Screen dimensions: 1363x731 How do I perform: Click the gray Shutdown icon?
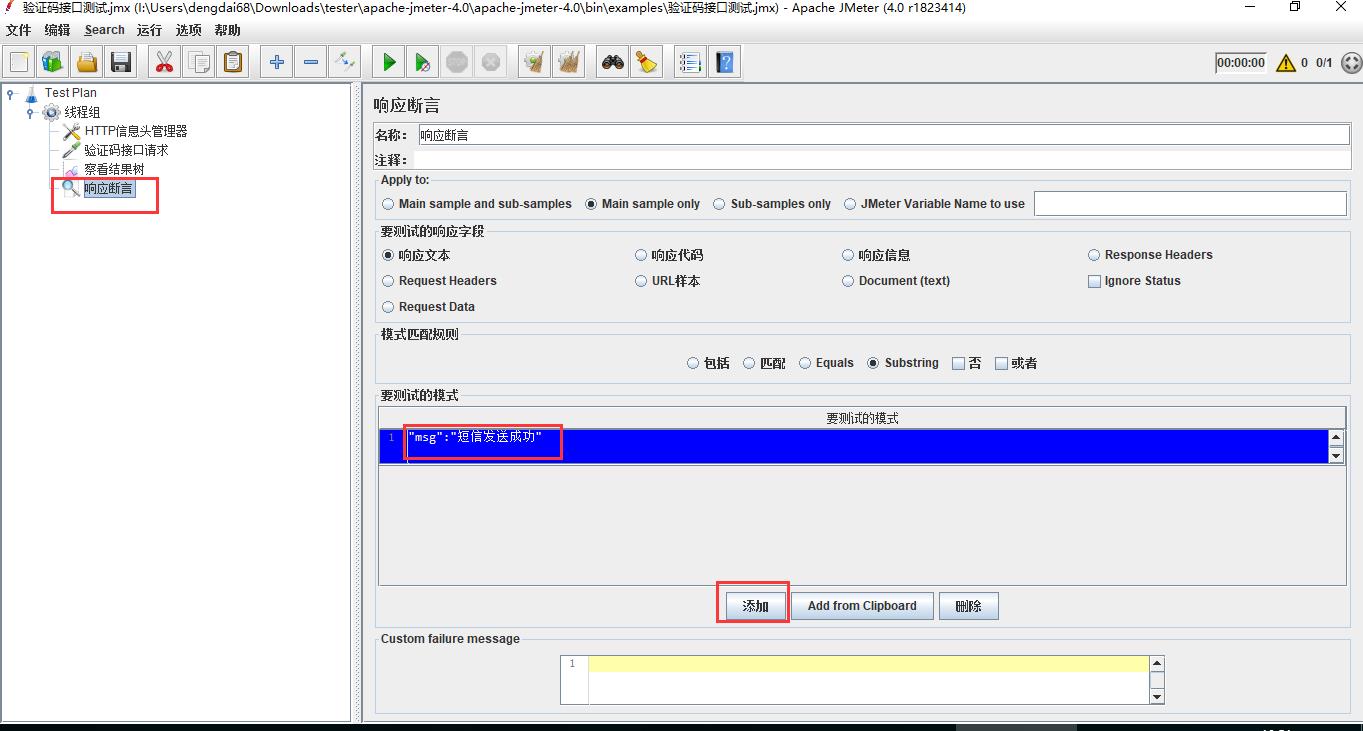click(491, 62)
